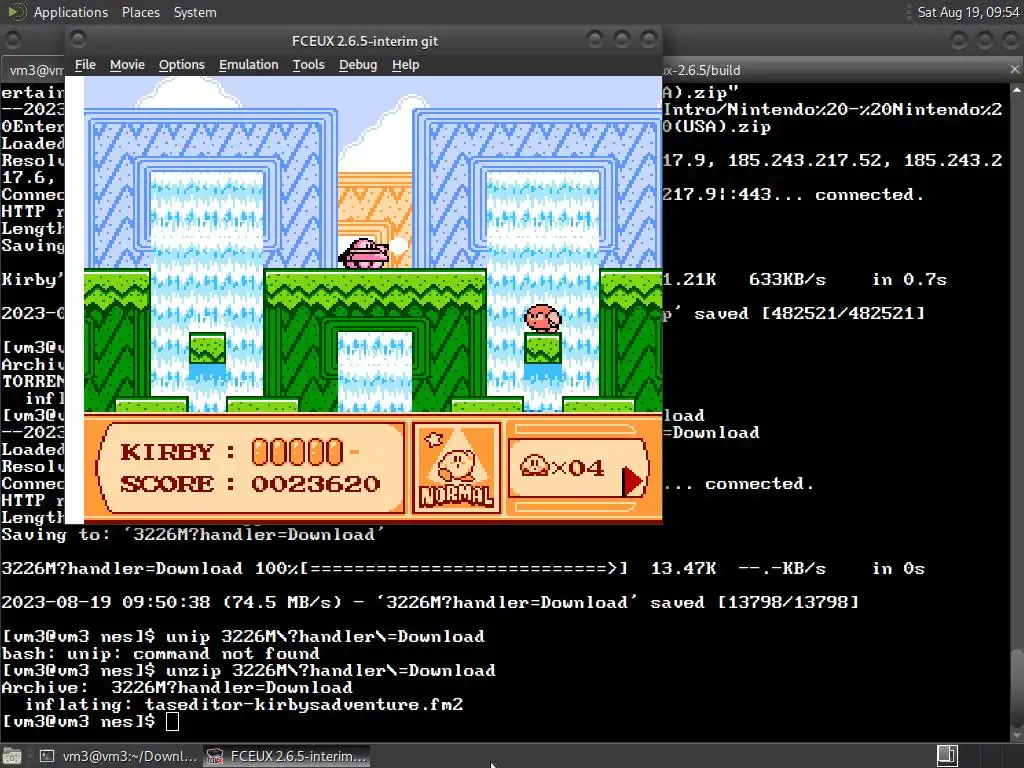Click the terminal window menu button at title left
This screenshot has height=768, width=1024.
pos(12,40)
